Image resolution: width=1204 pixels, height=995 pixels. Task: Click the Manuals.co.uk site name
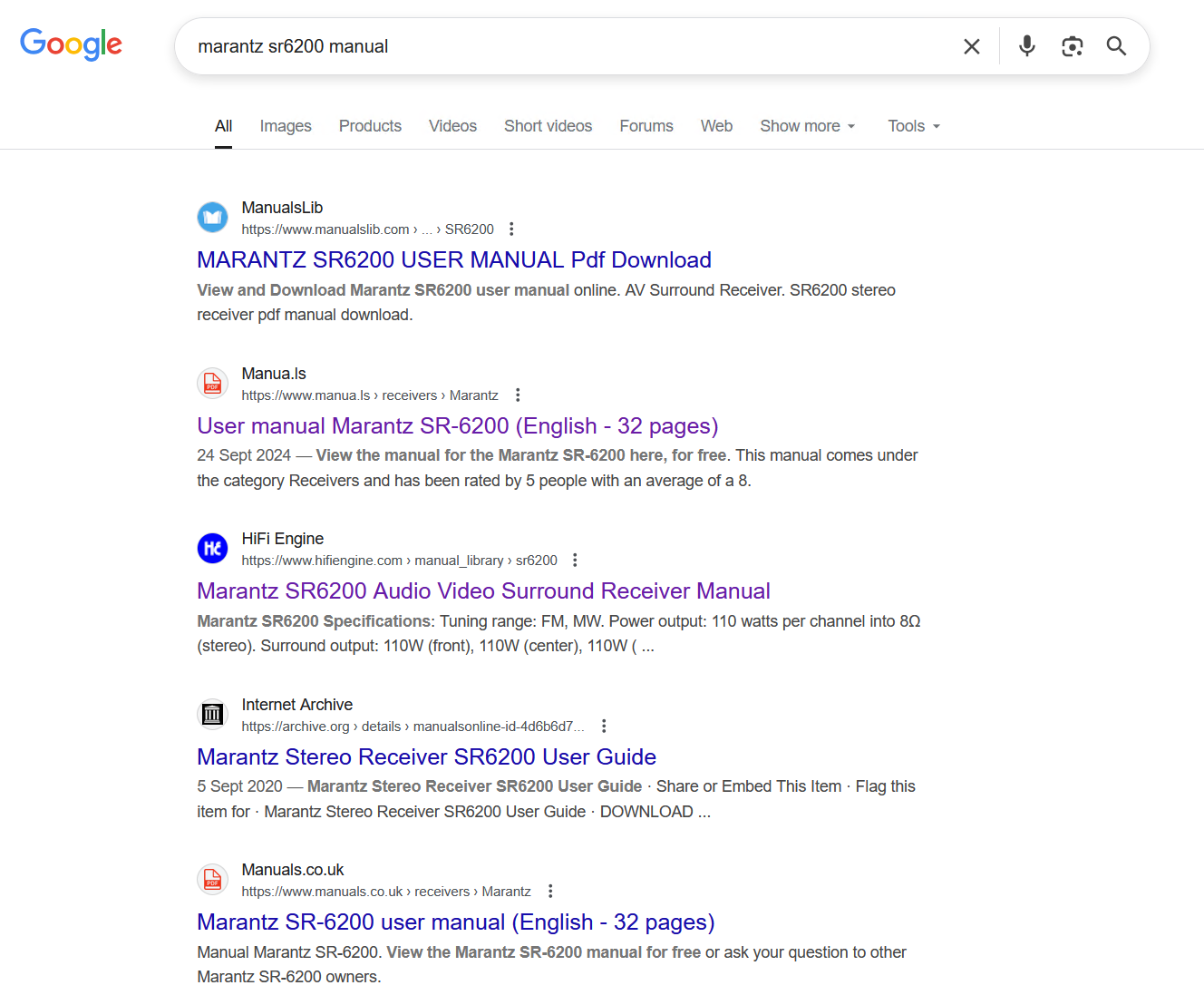tap(293, 870)
